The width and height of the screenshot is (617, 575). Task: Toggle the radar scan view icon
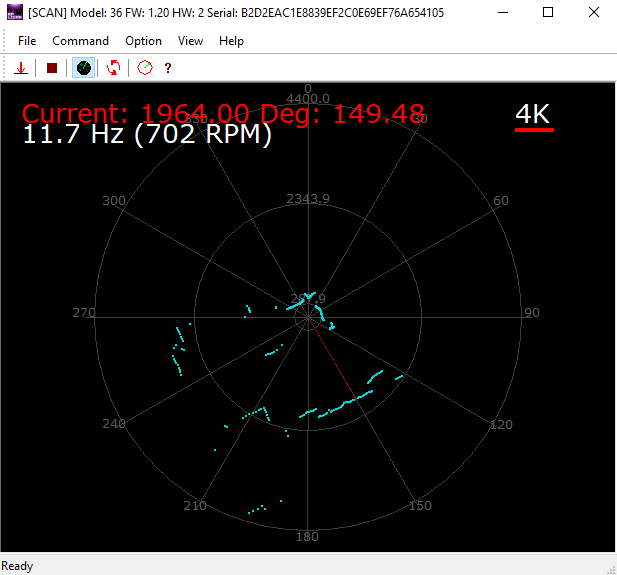tap(84, 68)
